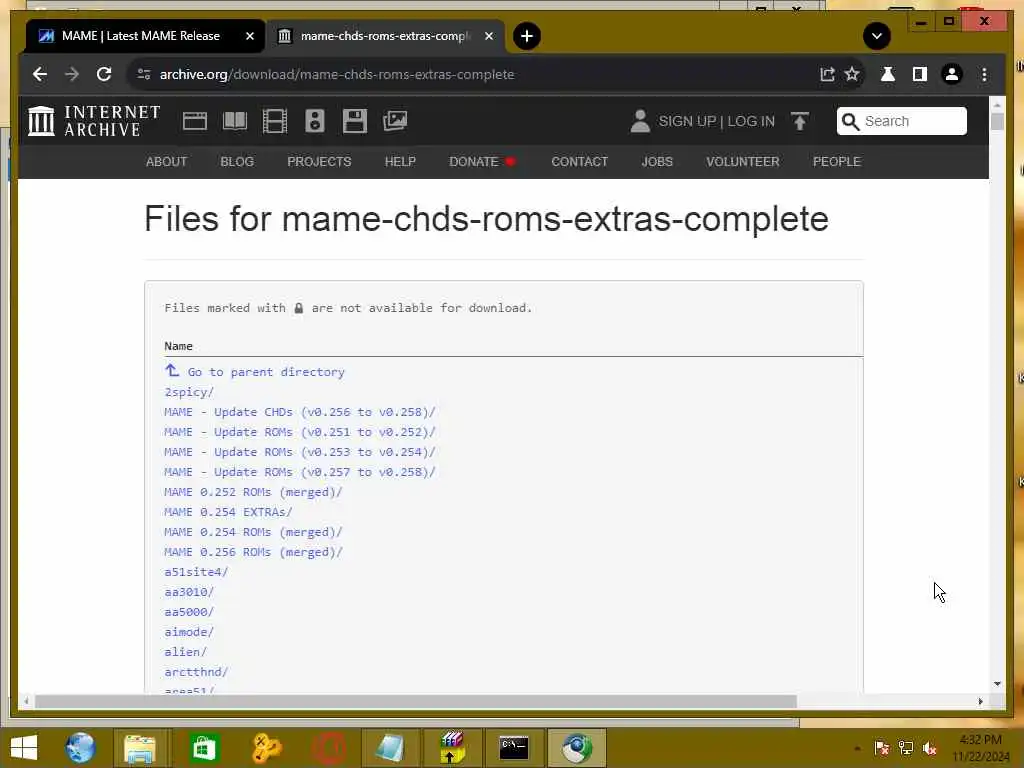Click the Internet Archive logo
Viewport: 1024px width, 768px height.
click(x=94, y=121)
